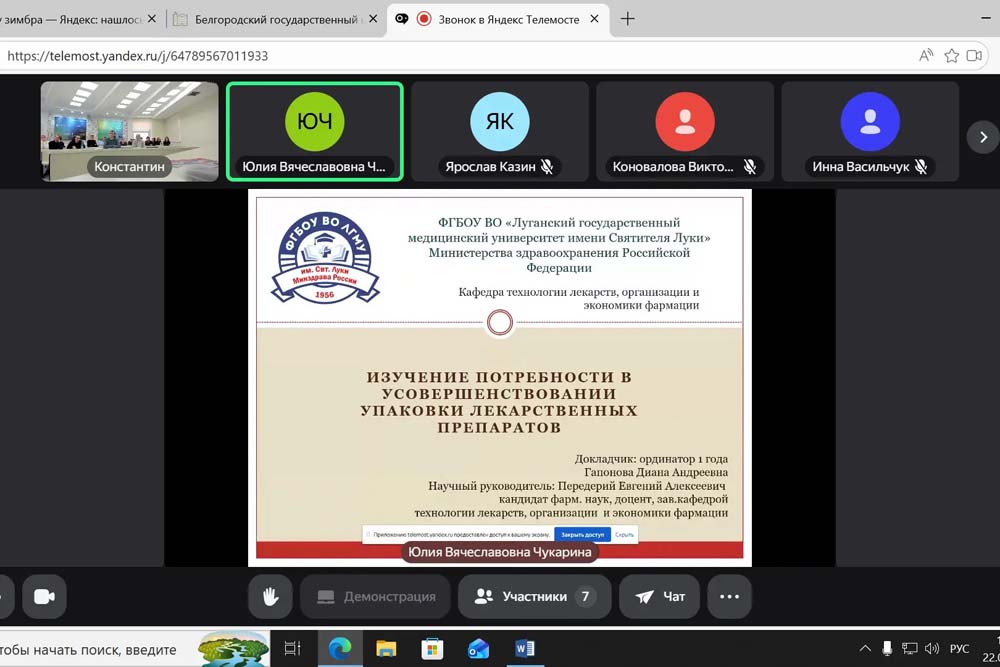Open Microsoft Store from taskbar
This screenshot has width=1000, height=667.
pyautogui.click(x=432, y=649)
